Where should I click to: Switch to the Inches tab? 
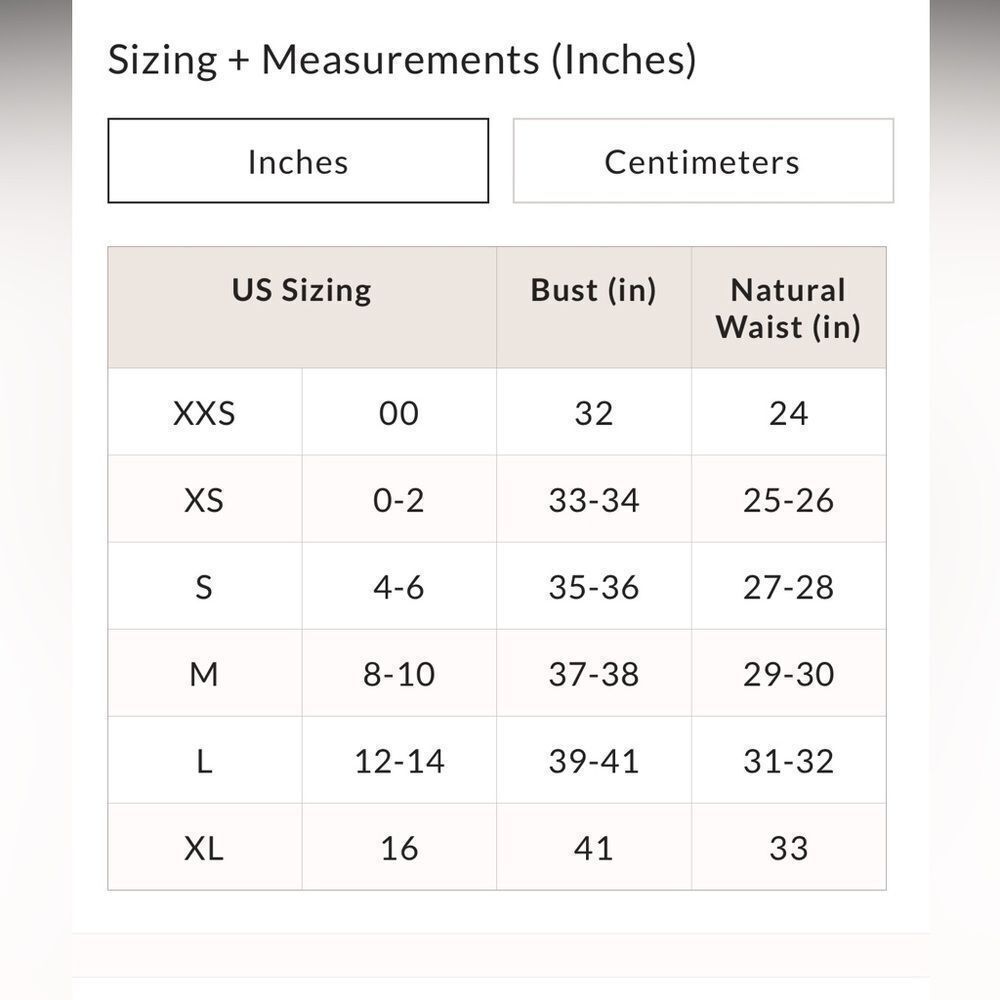298,161
